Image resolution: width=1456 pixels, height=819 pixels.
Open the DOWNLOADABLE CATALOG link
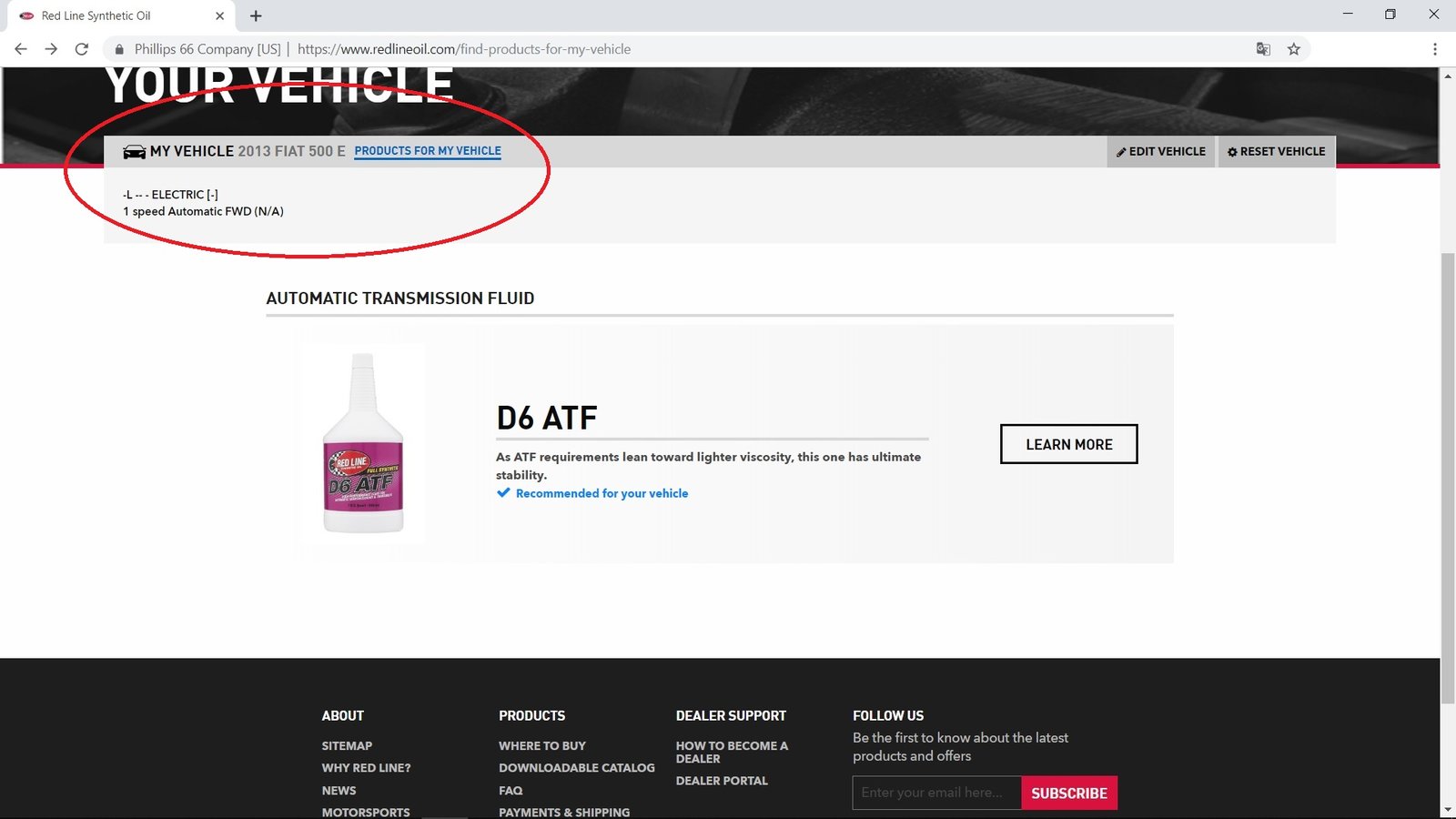click(577, 768)
